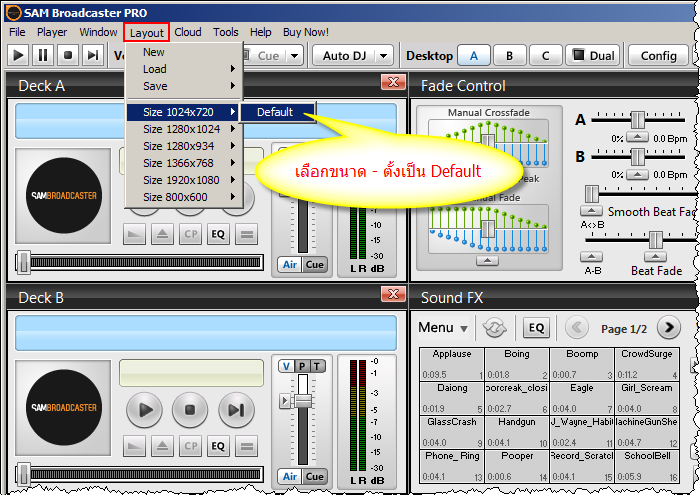Select Deck B V volume mode
This screenshot has width=700, height=495.
(x=287, y=366)
